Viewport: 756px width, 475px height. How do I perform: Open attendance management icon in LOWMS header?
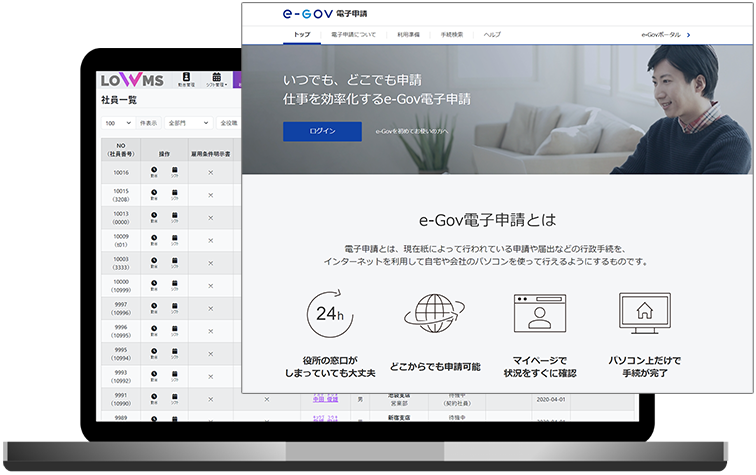click(186, 79)
